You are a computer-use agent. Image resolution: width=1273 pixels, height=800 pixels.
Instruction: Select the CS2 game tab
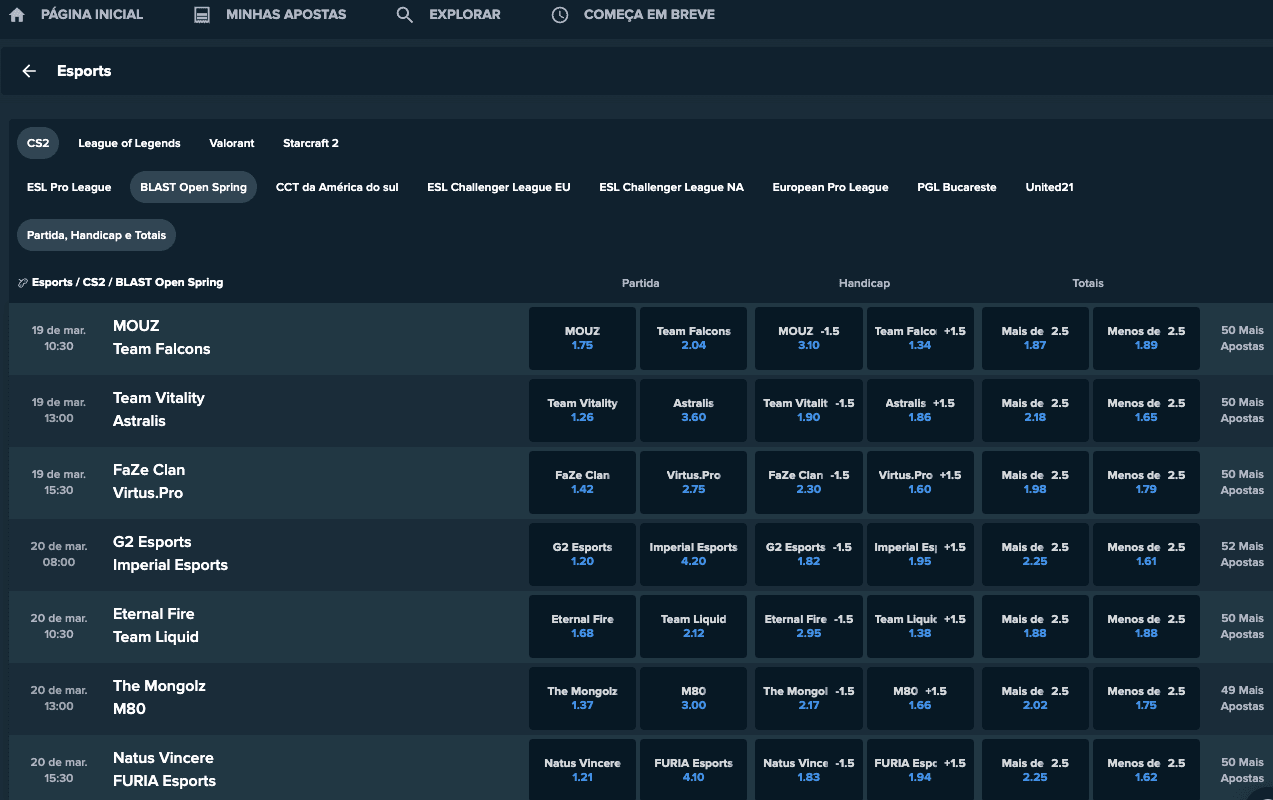point(38,143)
